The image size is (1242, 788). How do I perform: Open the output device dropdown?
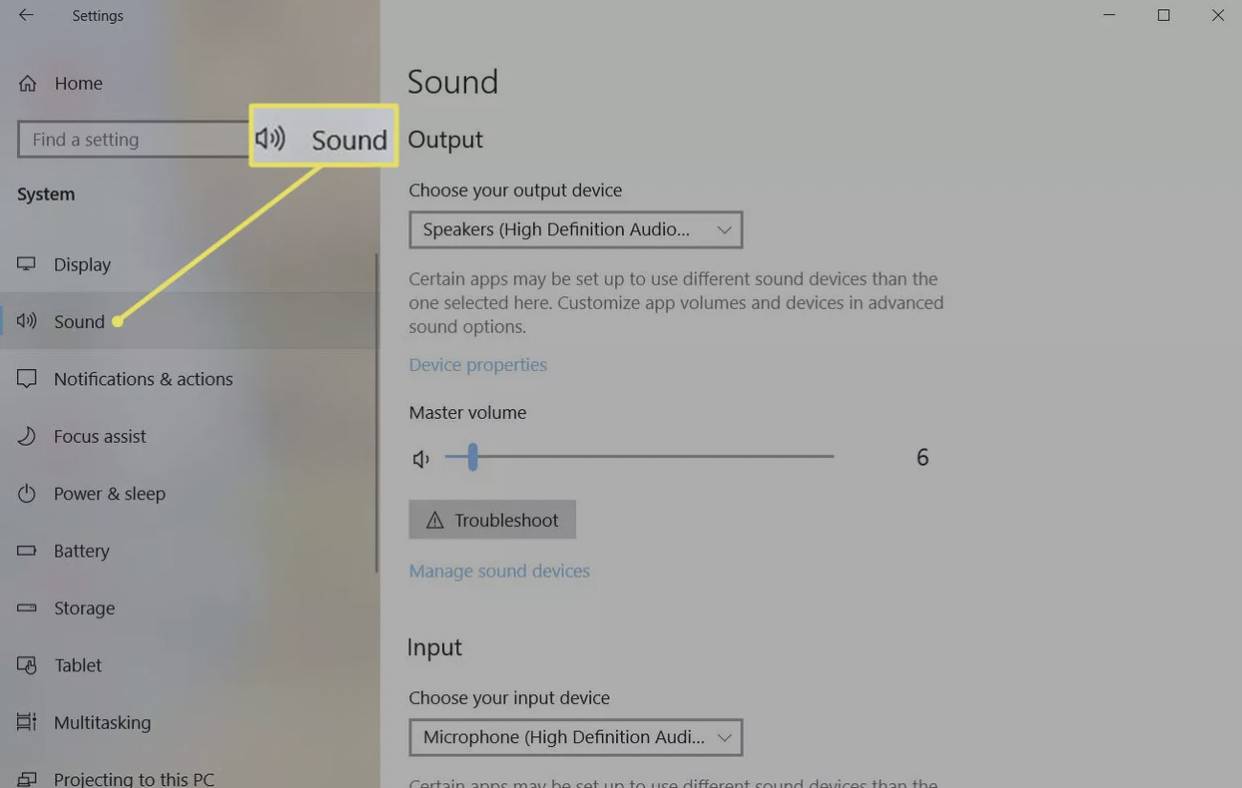[575, 230]
